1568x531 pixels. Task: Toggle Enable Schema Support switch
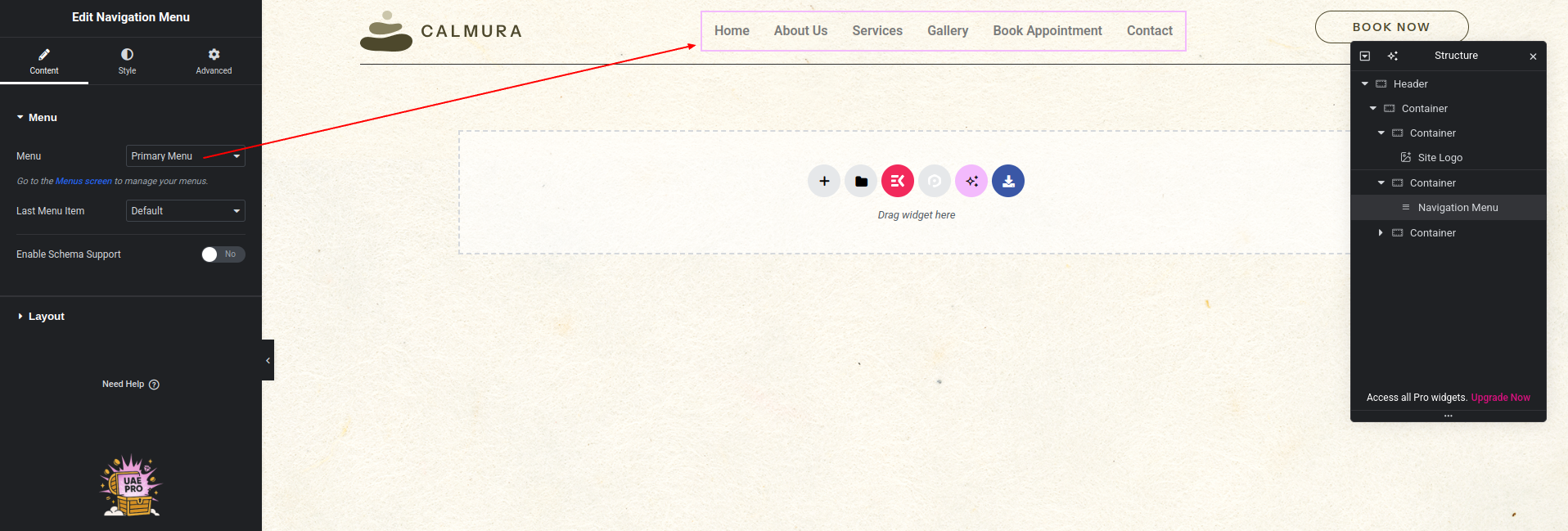point(223,254)
